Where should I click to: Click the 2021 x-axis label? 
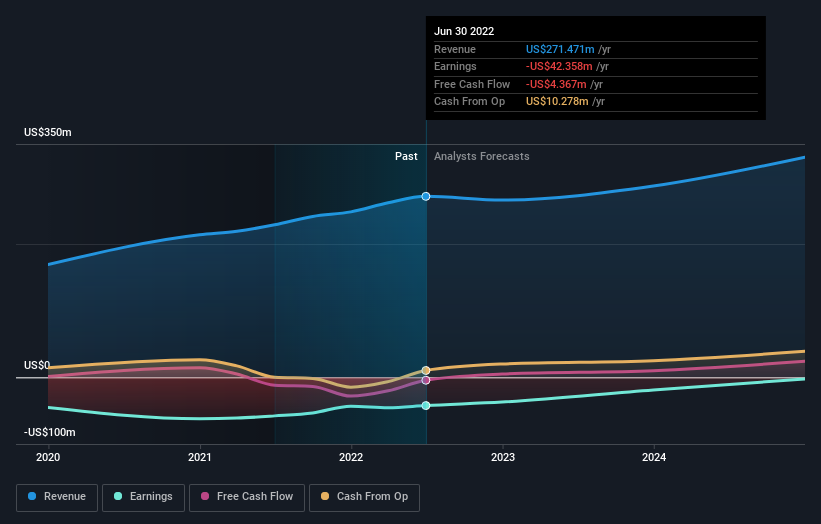click(199, 457)
